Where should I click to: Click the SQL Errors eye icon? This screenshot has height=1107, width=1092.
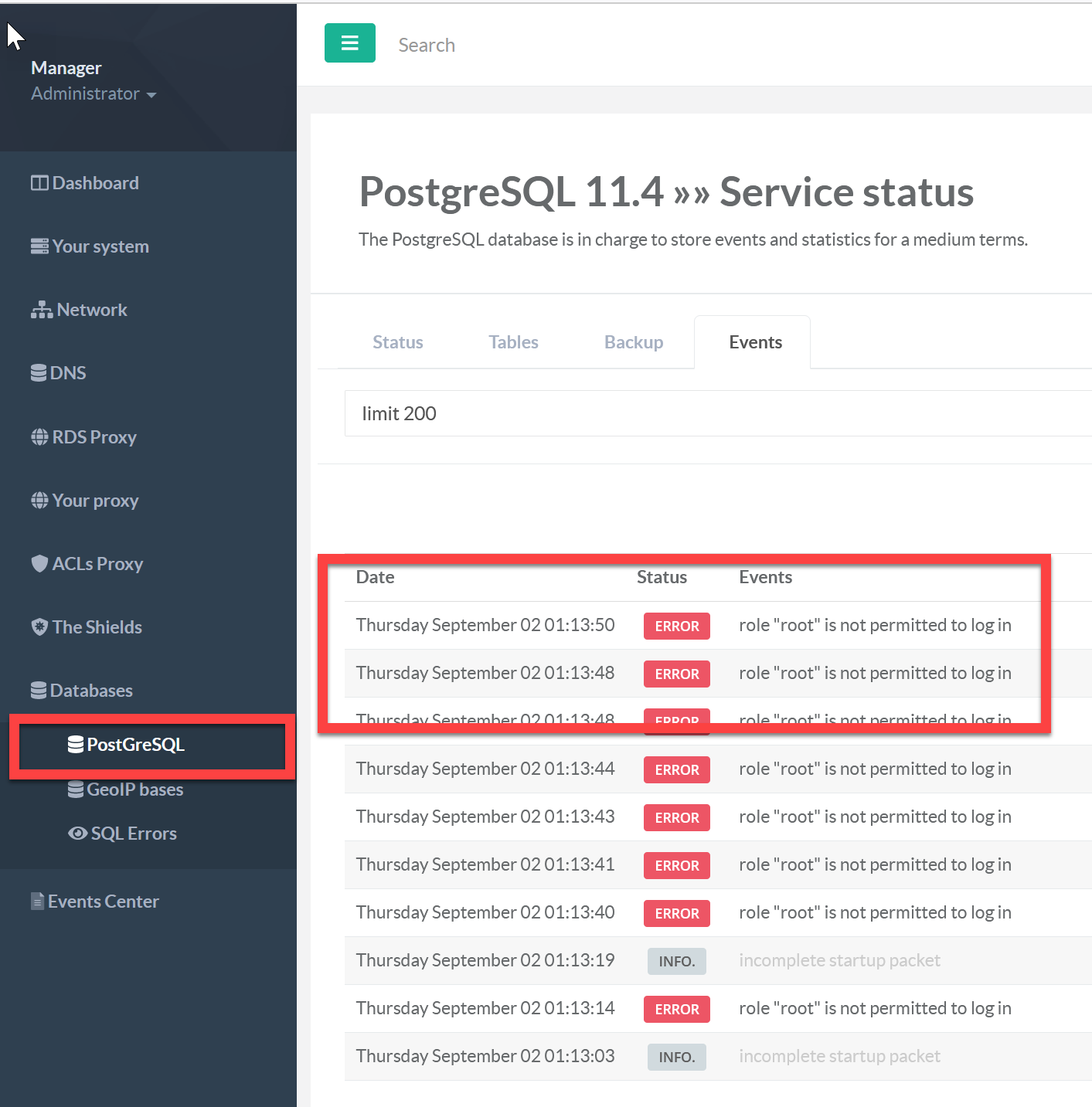(x=77, y=834)
